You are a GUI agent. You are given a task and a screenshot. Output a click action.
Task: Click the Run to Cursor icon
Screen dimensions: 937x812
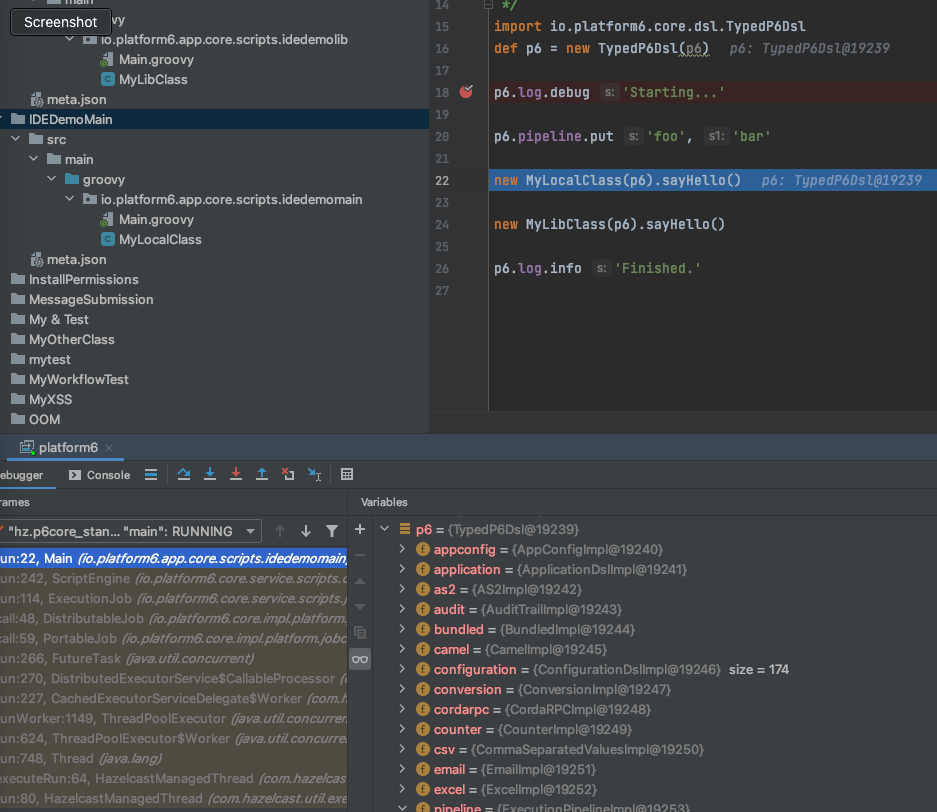coord(314,474)
